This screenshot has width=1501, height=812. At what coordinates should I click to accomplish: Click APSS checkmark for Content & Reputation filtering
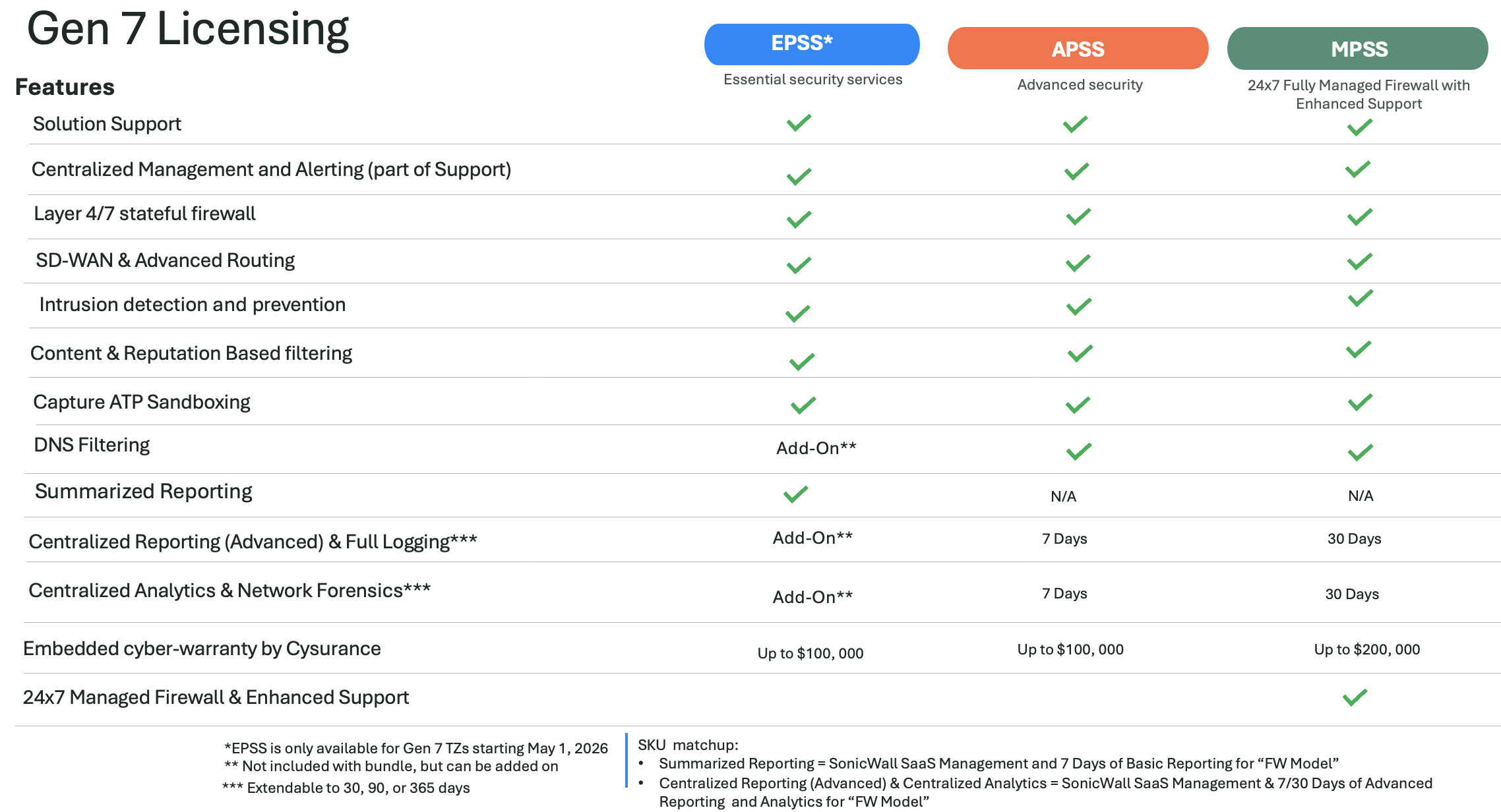(1080, 353)
